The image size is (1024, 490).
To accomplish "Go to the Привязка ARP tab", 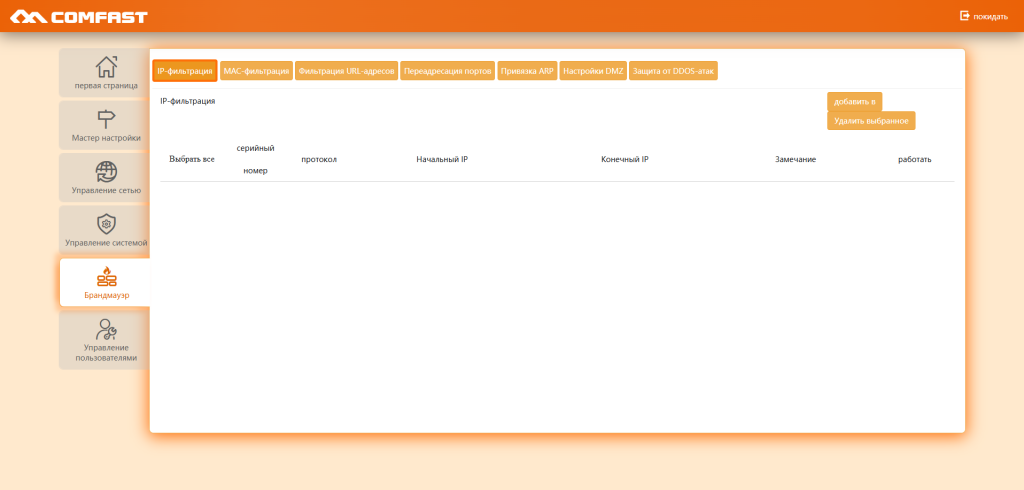I will 527,71.
